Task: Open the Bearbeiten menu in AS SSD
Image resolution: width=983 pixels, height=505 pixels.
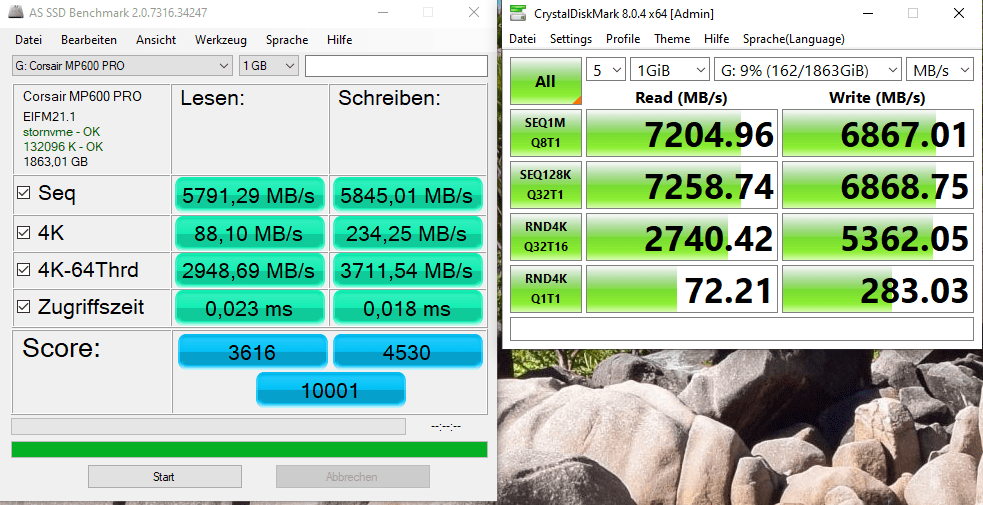Action: click(89, 39)
